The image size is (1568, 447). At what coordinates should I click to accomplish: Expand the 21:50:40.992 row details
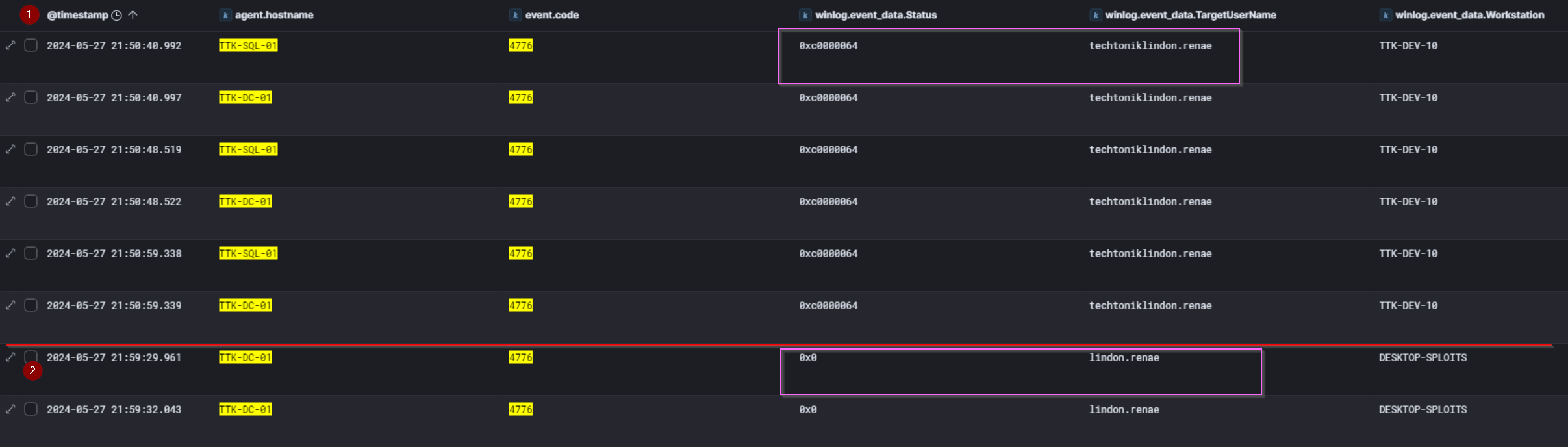click(x=10, y=45)
